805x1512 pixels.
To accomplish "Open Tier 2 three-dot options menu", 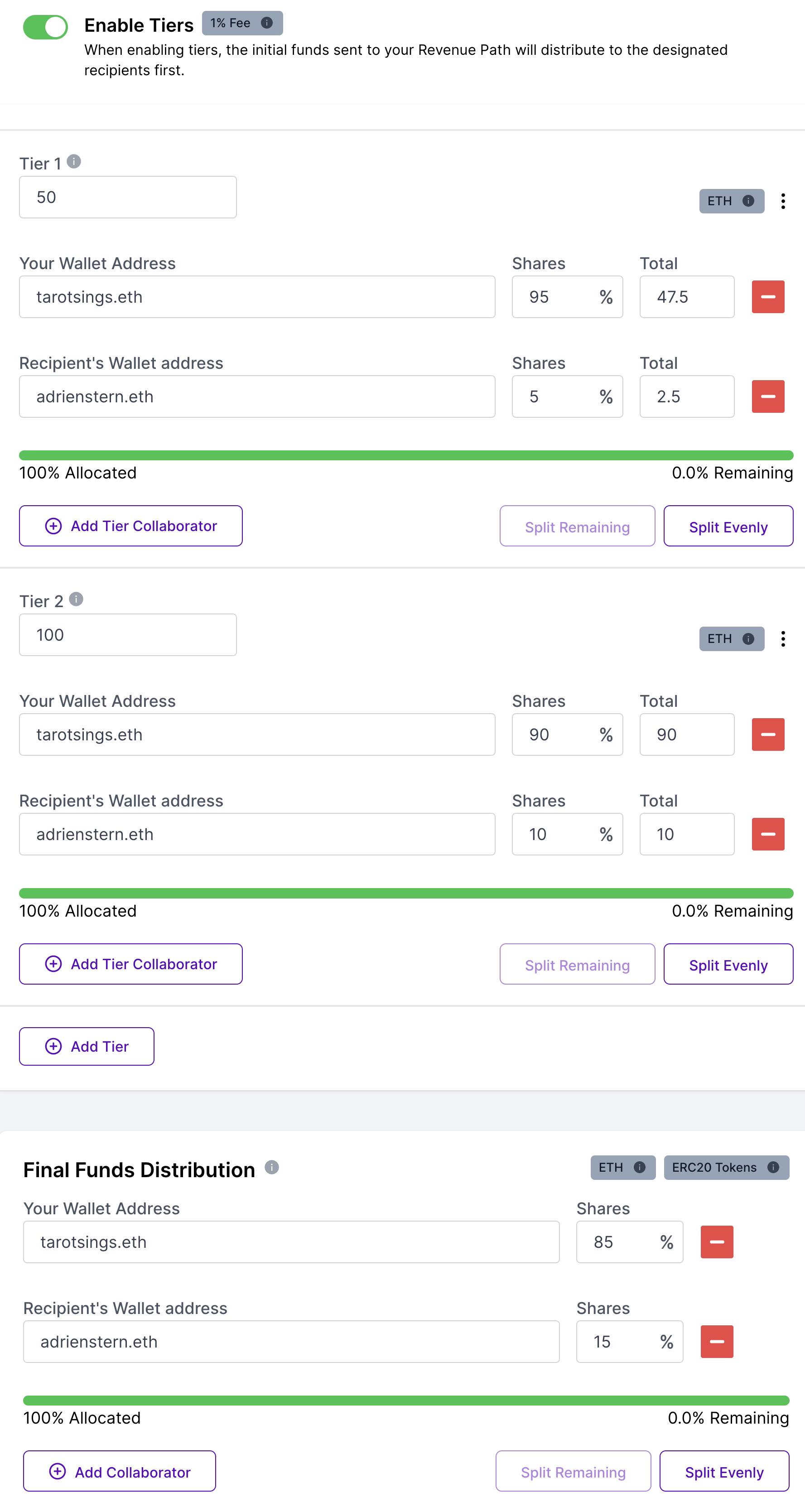I will pos(783,638).
